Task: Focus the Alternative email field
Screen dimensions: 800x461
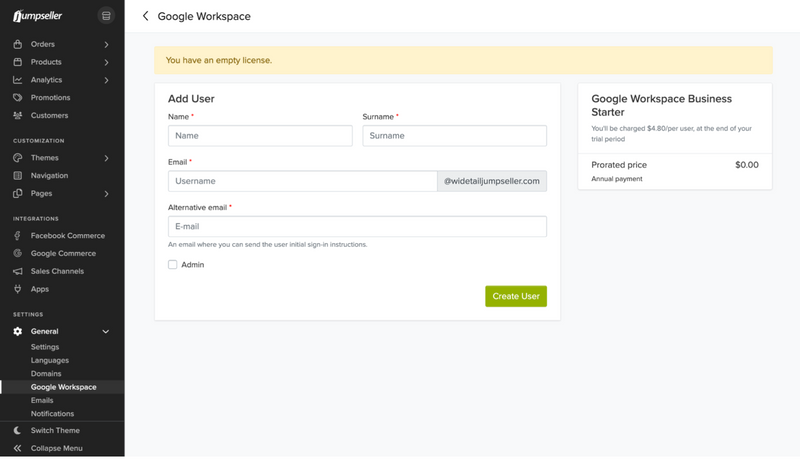Action: tap(357, 227)
